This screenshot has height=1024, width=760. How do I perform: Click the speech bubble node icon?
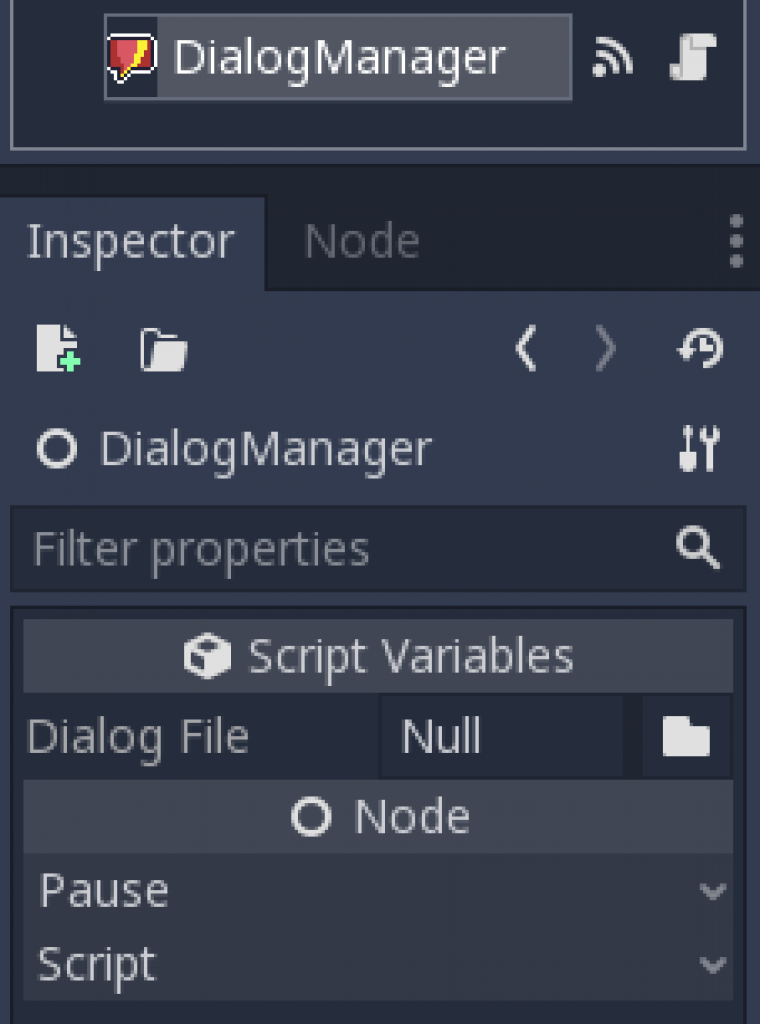tap(131, 57)
